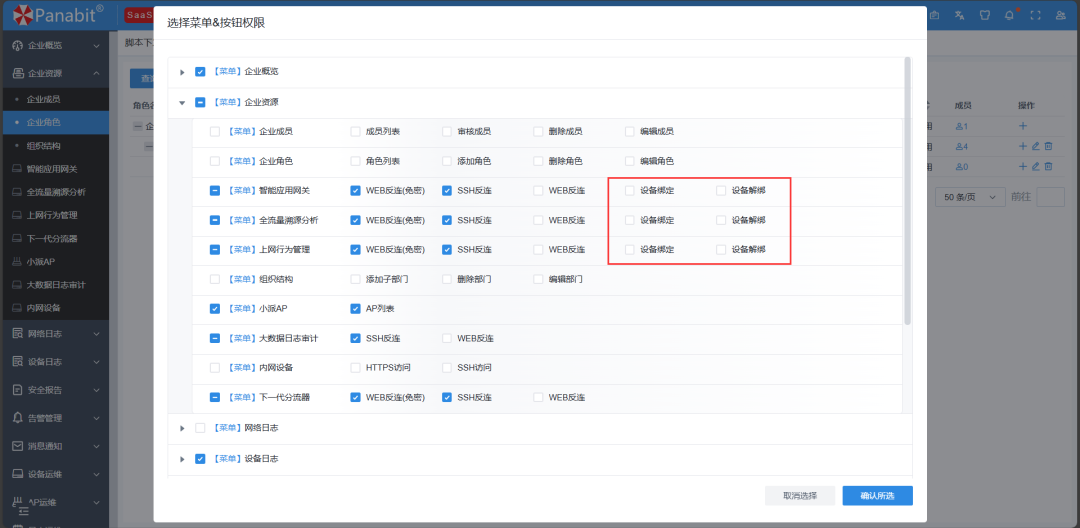Click the language translate icon in header
Image resolution: width=1080 pixels, height=528 pixels.
coord(958,15)
